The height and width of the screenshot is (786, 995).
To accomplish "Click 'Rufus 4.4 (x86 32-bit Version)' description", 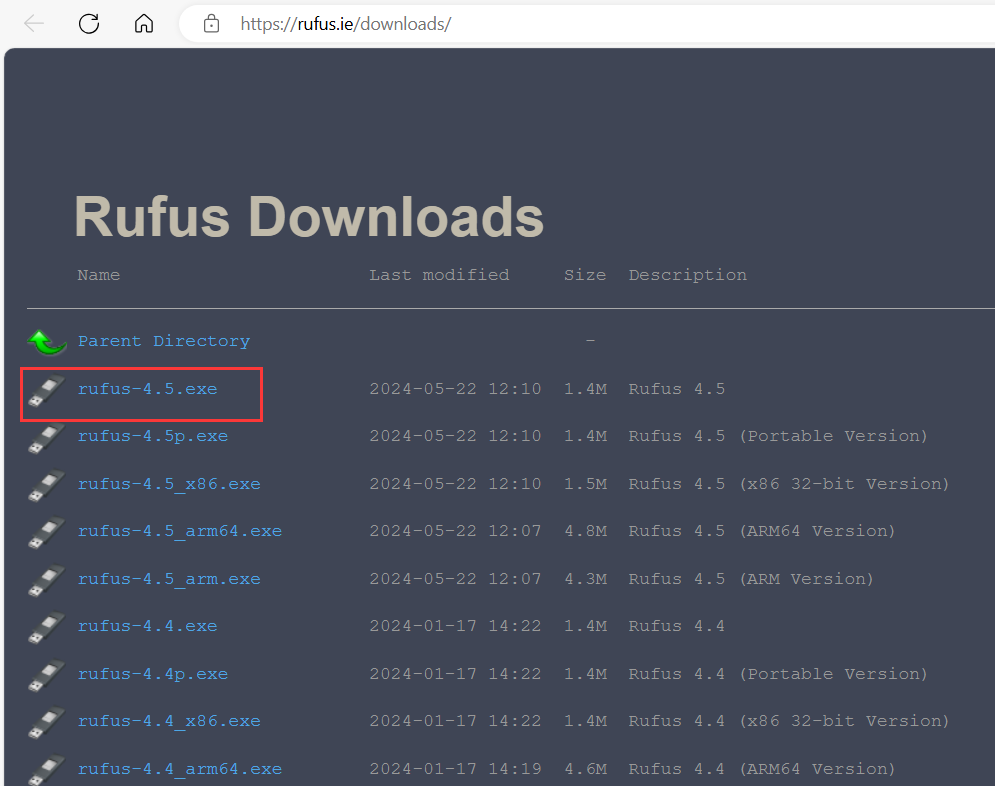I will (789, 721).
